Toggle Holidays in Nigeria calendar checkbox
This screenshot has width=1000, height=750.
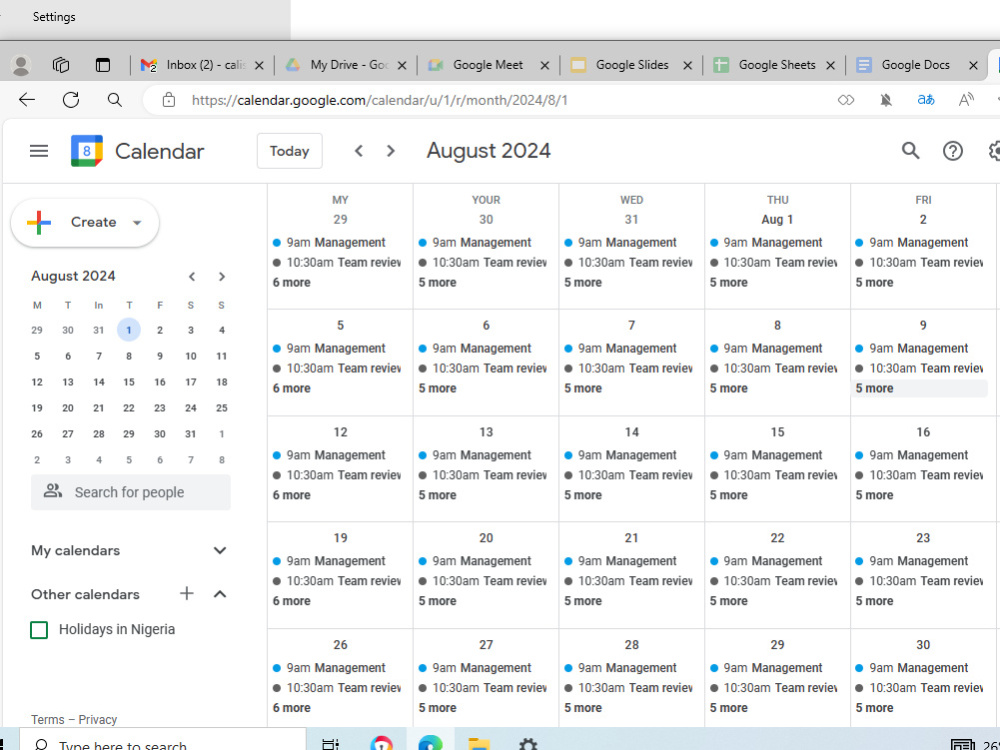39,630
